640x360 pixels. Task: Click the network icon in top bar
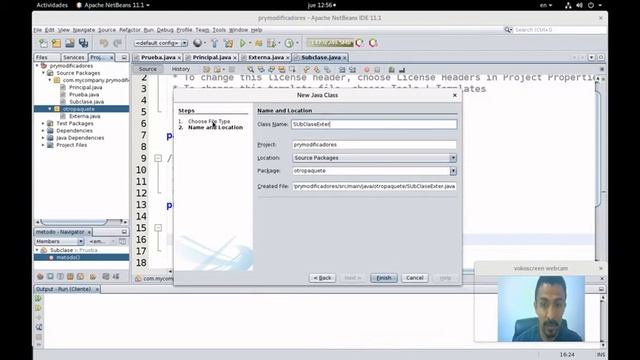[568, 5]
